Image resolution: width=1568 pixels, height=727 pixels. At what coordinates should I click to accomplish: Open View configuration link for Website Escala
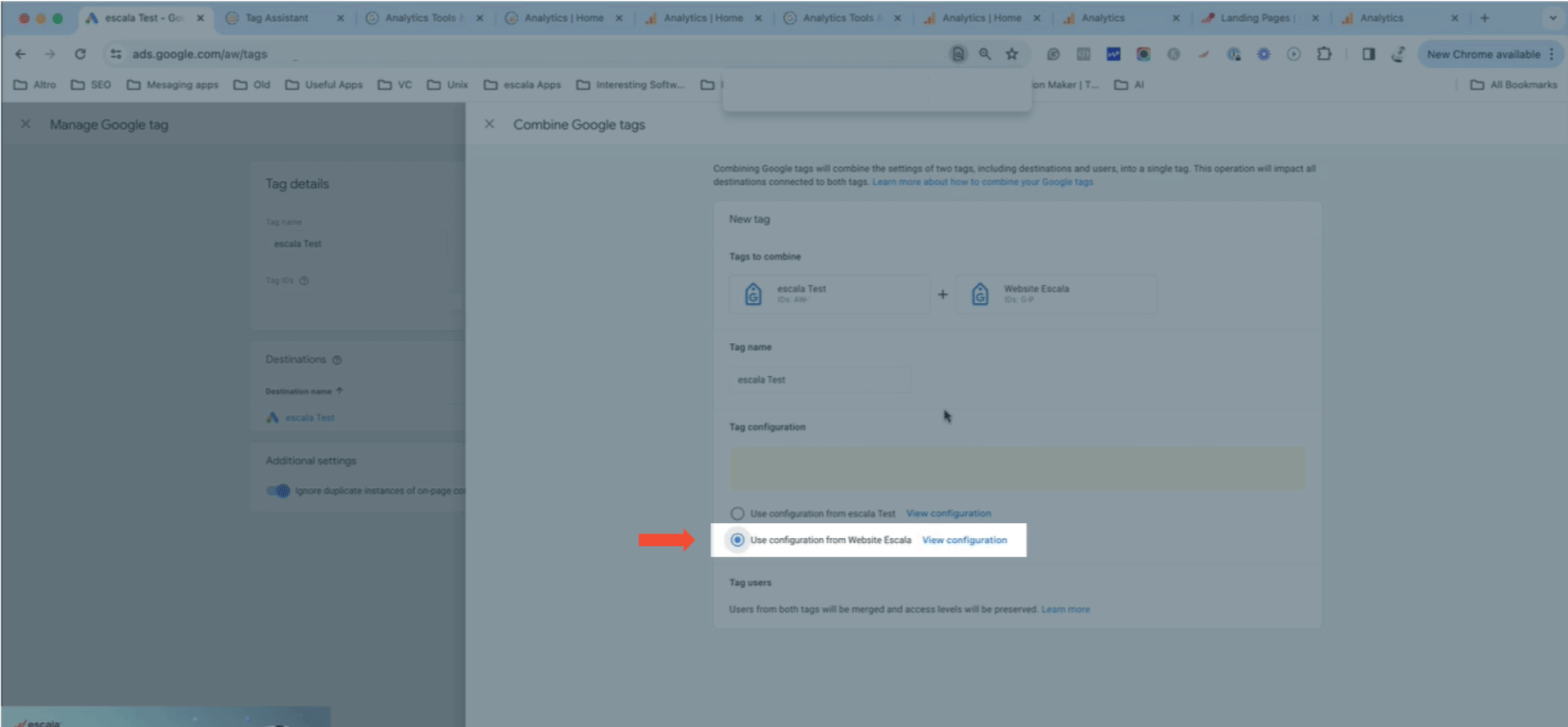(x=965, y=540)
